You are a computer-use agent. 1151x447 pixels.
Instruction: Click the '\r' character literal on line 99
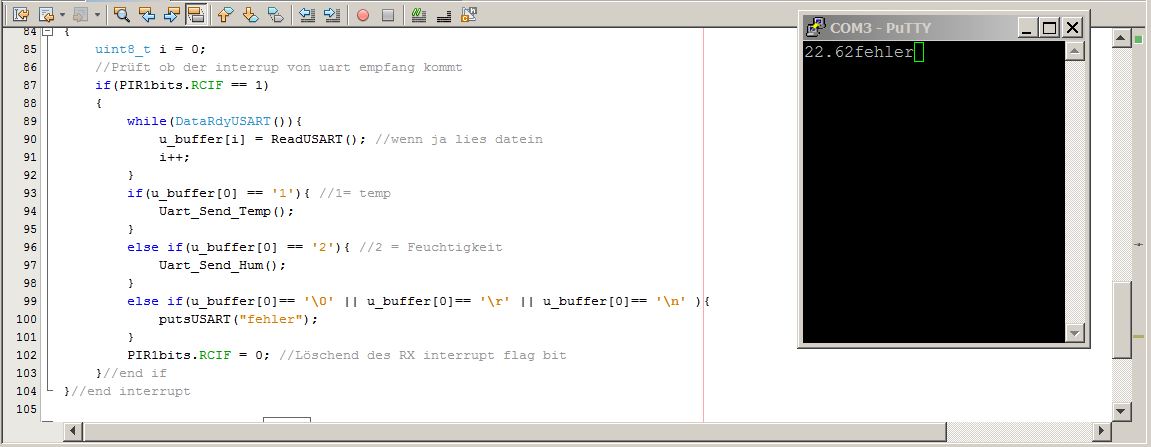pyautogui.click(x=495, y=301)
